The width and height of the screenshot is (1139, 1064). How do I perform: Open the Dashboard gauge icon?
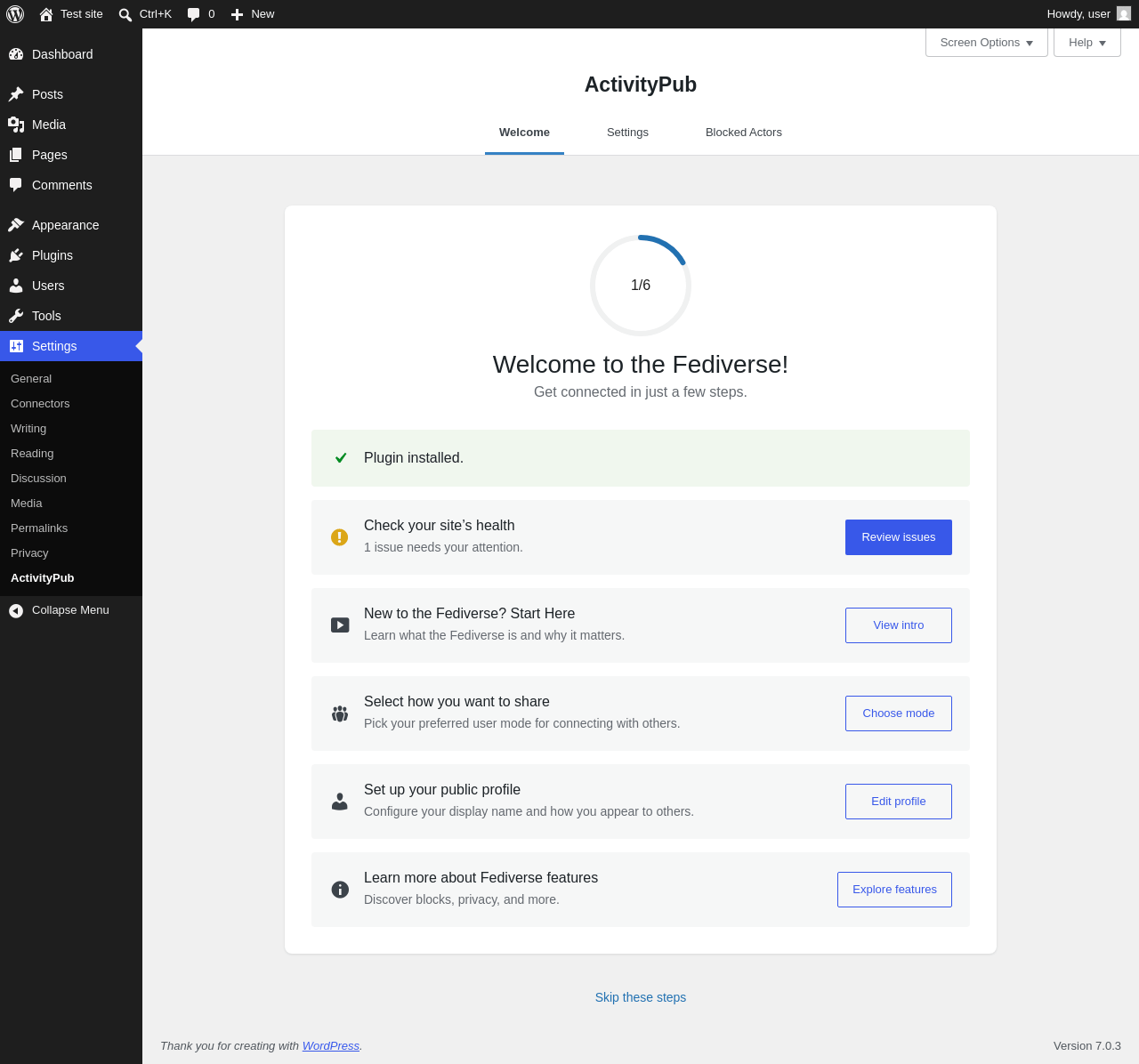coord(16,54)
